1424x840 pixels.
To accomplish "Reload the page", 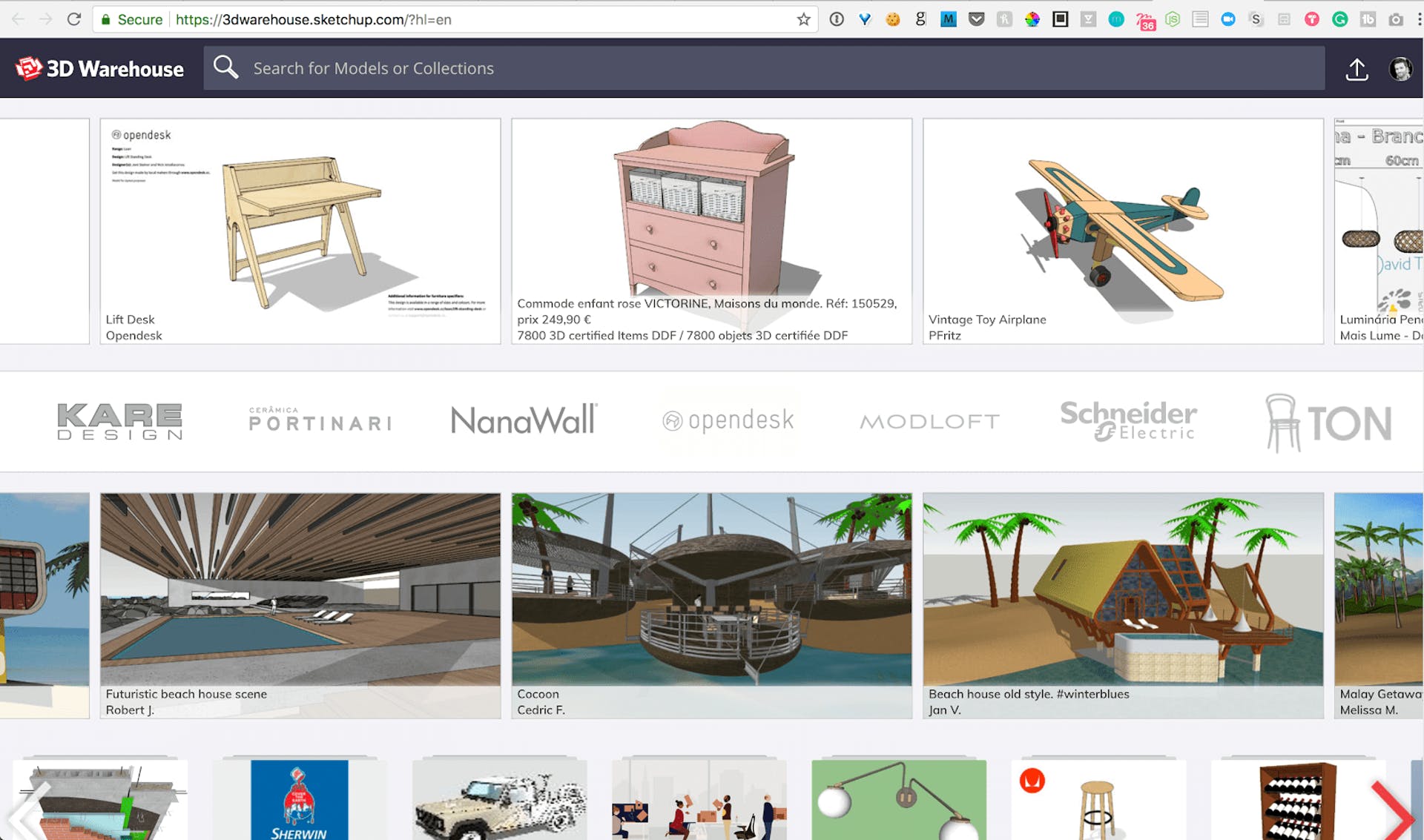I will [x=73, y=19].
